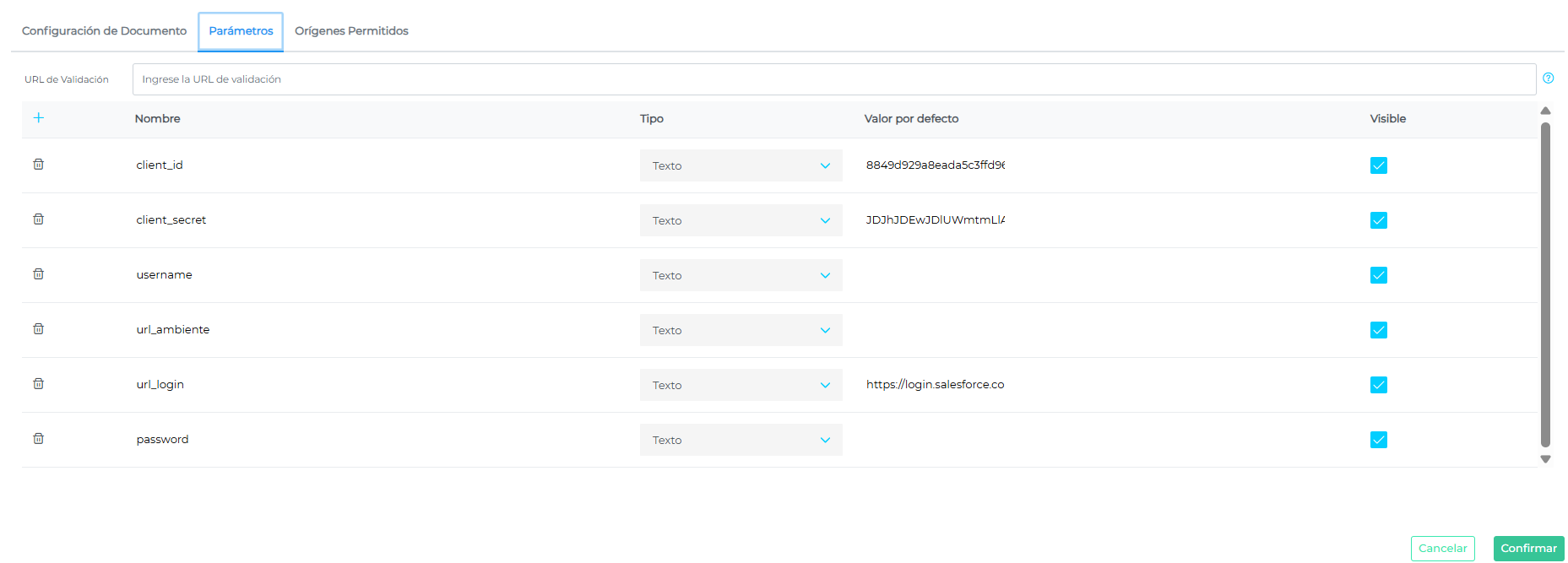The height and width of the screenshot is (563, 1568).
Task: Click the Cancelar button
Action: [x=1442, y=549]
